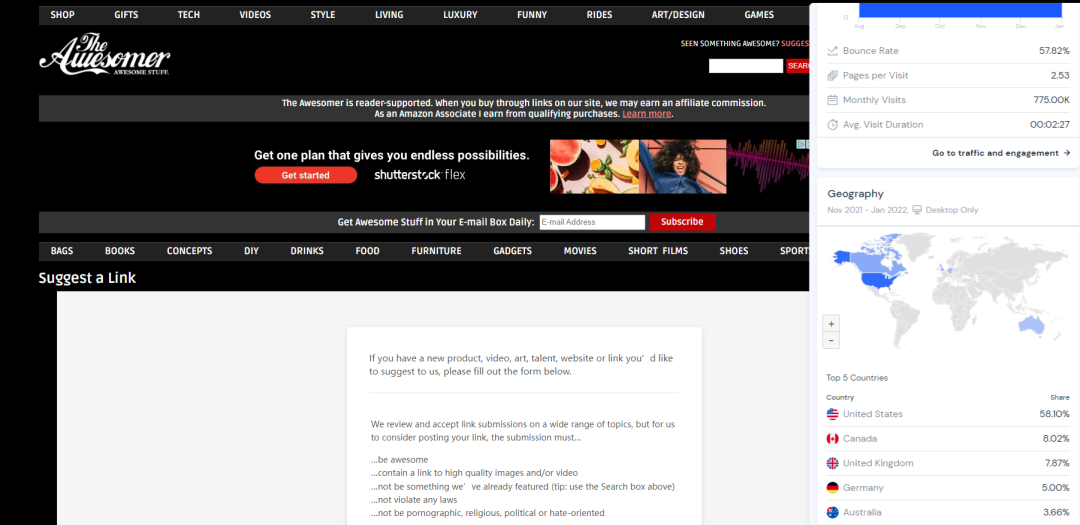Image resolution: width=1080 pixels, height=525 pixels.
Task: Click the Geography panel heading
Action: click(x=855, y=194)
